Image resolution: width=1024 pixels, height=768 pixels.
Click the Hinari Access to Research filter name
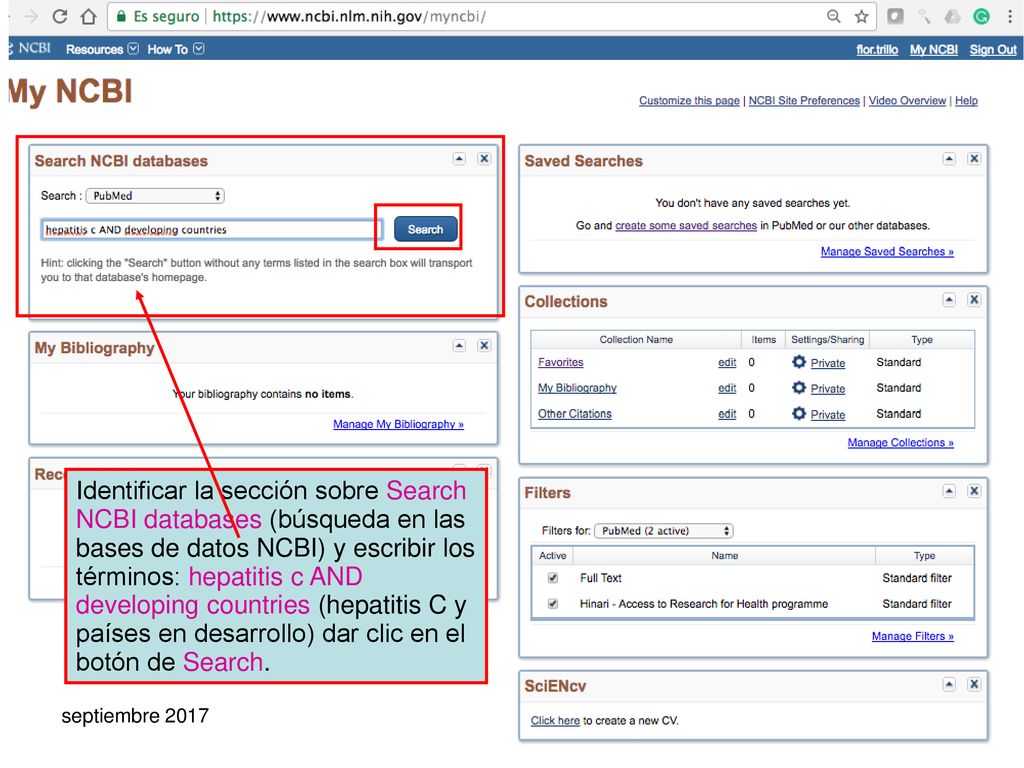tap(703, 604)
